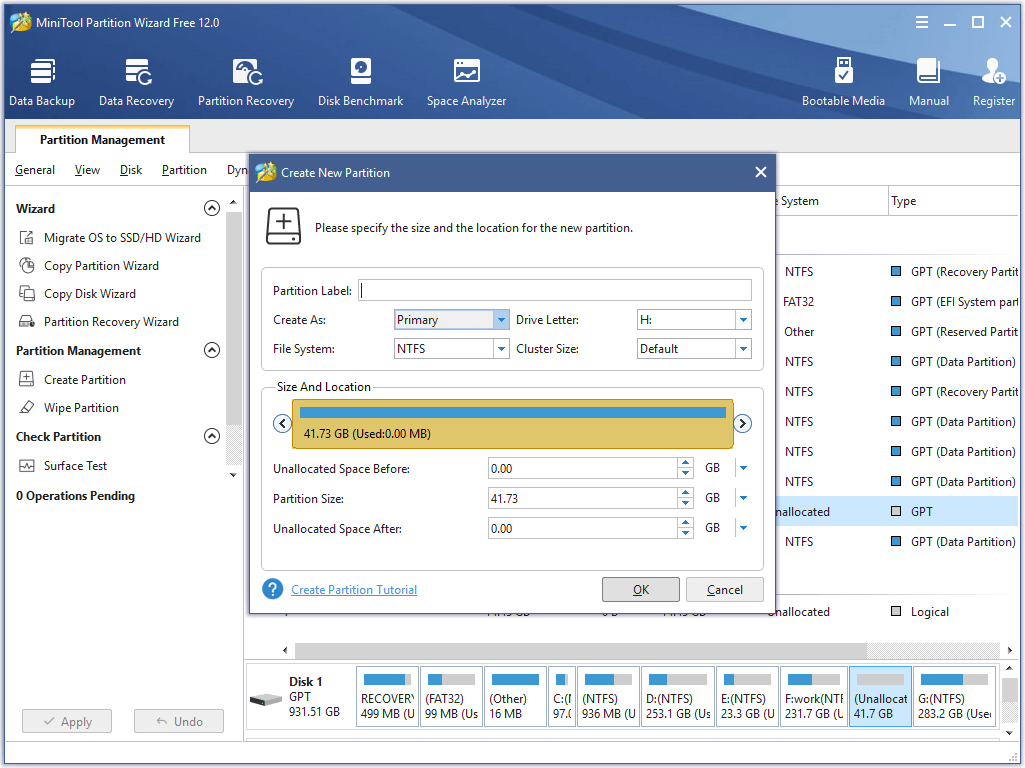1025x768 pixels.
Task: Open the General menu
Action: [x=35, y=170]
